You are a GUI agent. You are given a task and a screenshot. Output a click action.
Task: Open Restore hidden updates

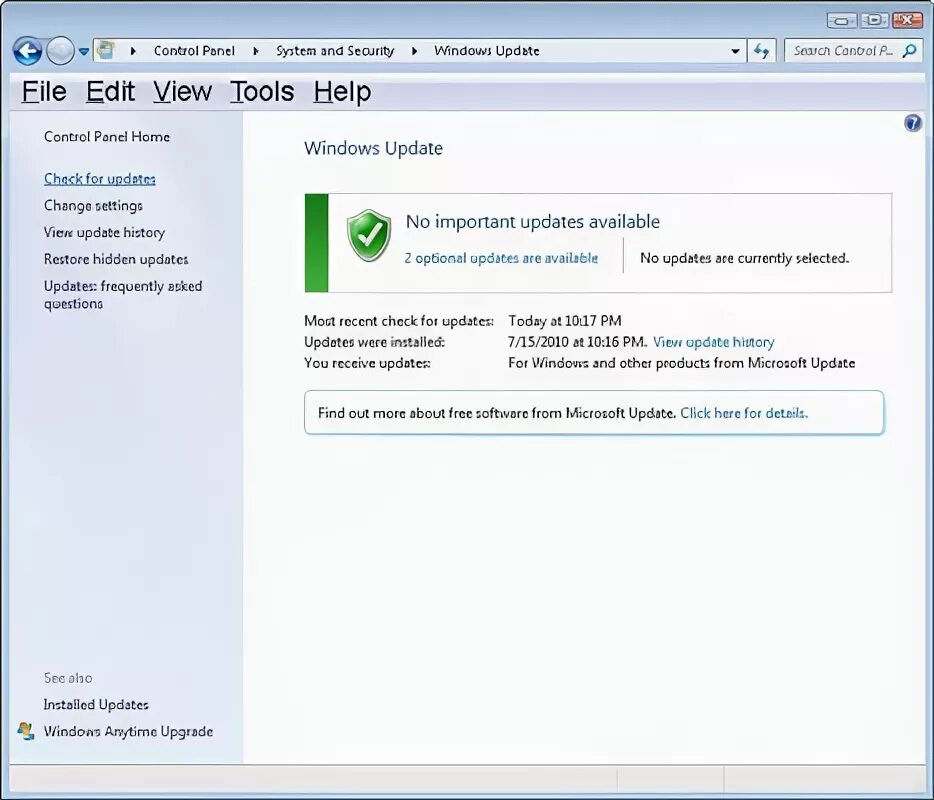coord(116,259)
